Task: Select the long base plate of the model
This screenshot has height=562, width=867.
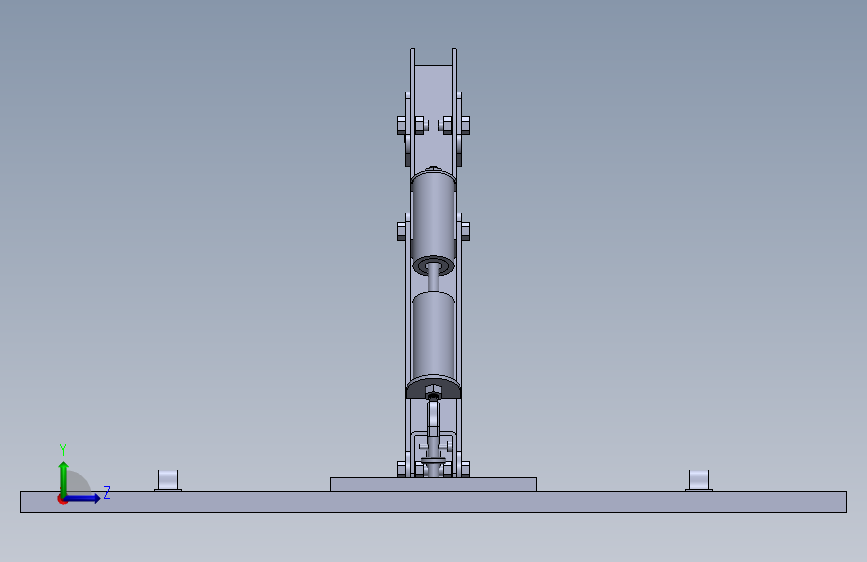Action: pyautogui.click(x=434, y=502)
